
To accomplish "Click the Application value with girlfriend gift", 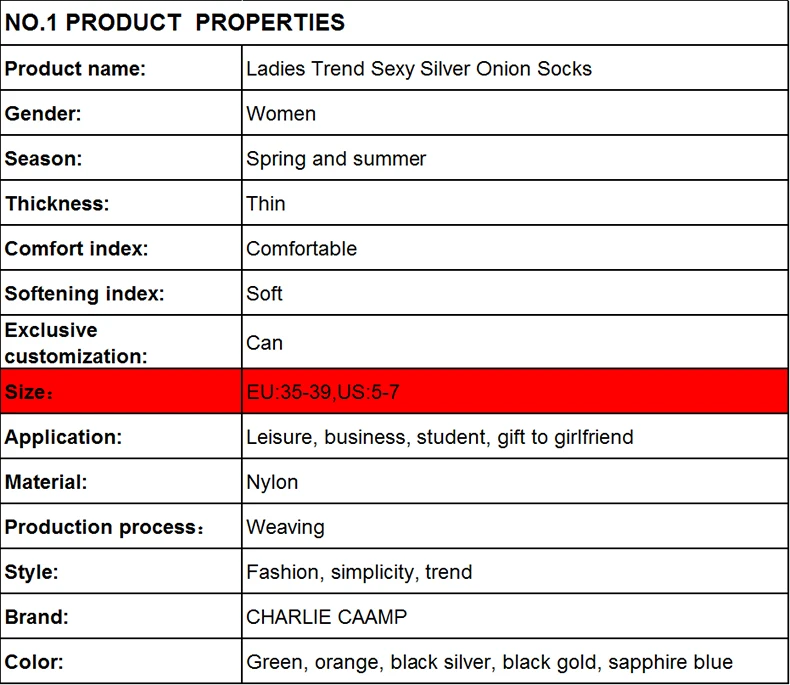I will [x=439, y=437].
